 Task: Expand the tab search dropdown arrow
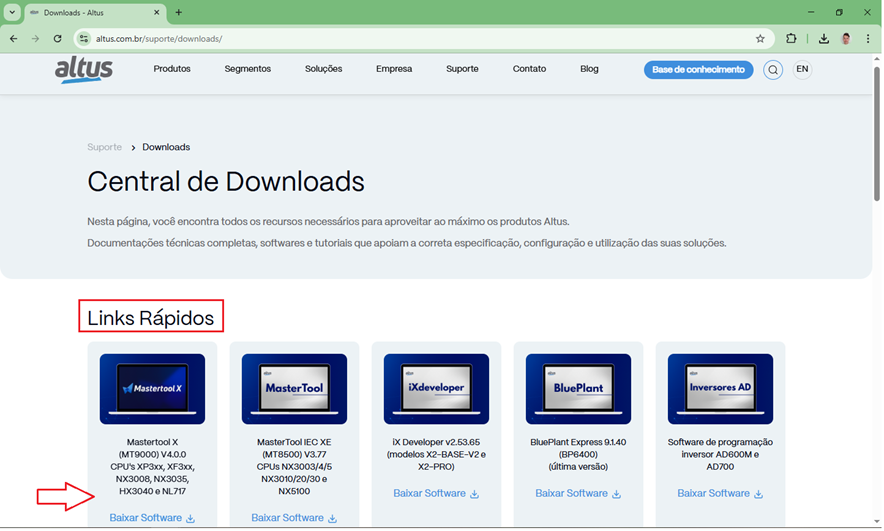tap(12, 13)
